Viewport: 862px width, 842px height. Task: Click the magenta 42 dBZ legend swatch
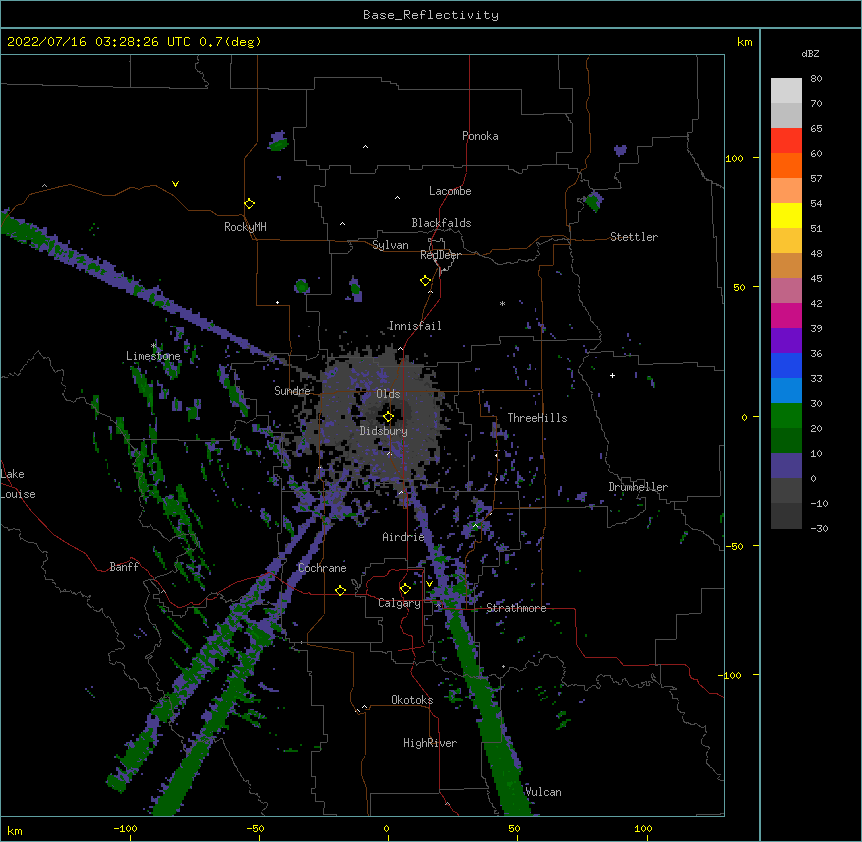click(786, 315)
